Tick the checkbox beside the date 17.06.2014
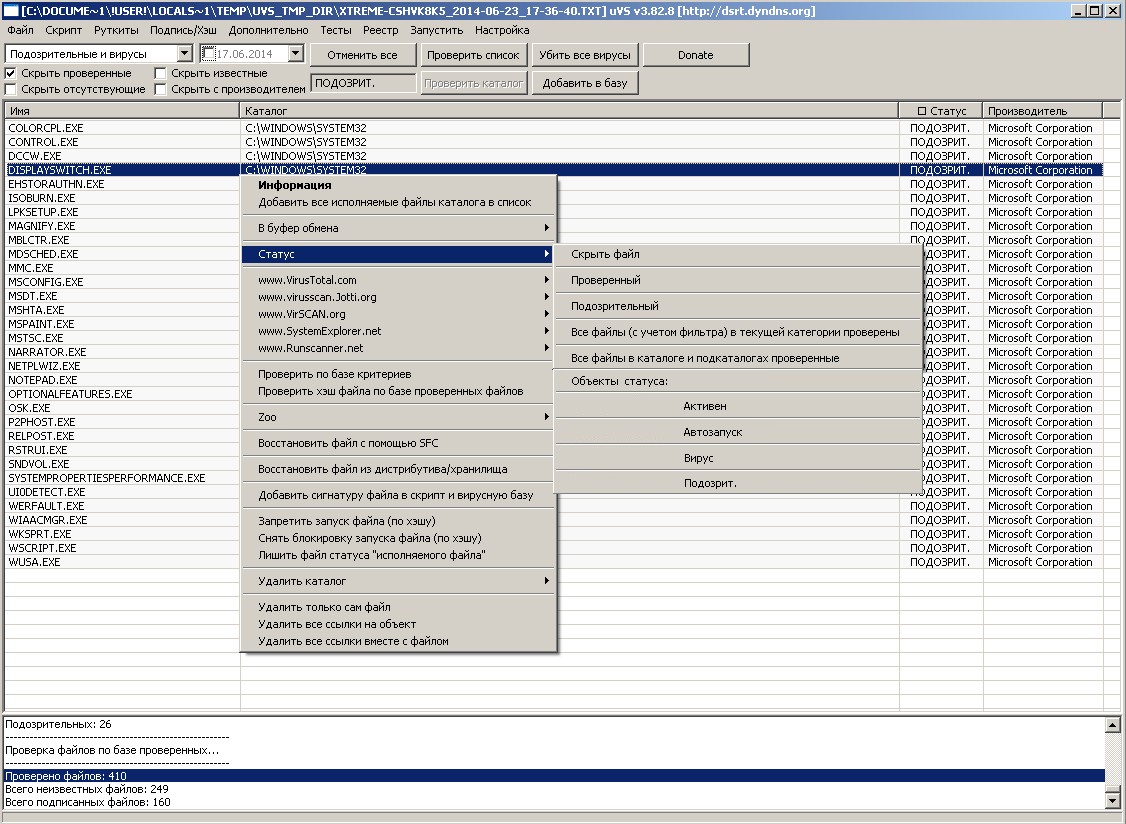 209,53
